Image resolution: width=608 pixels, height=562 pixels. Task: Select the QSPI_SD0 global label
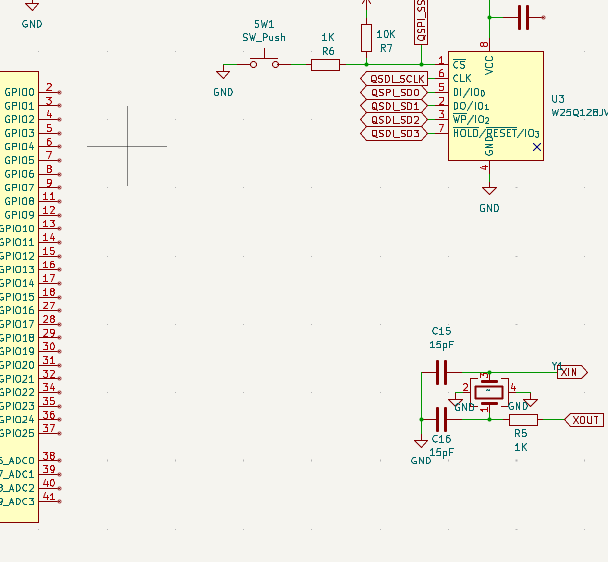click(392, 92)
